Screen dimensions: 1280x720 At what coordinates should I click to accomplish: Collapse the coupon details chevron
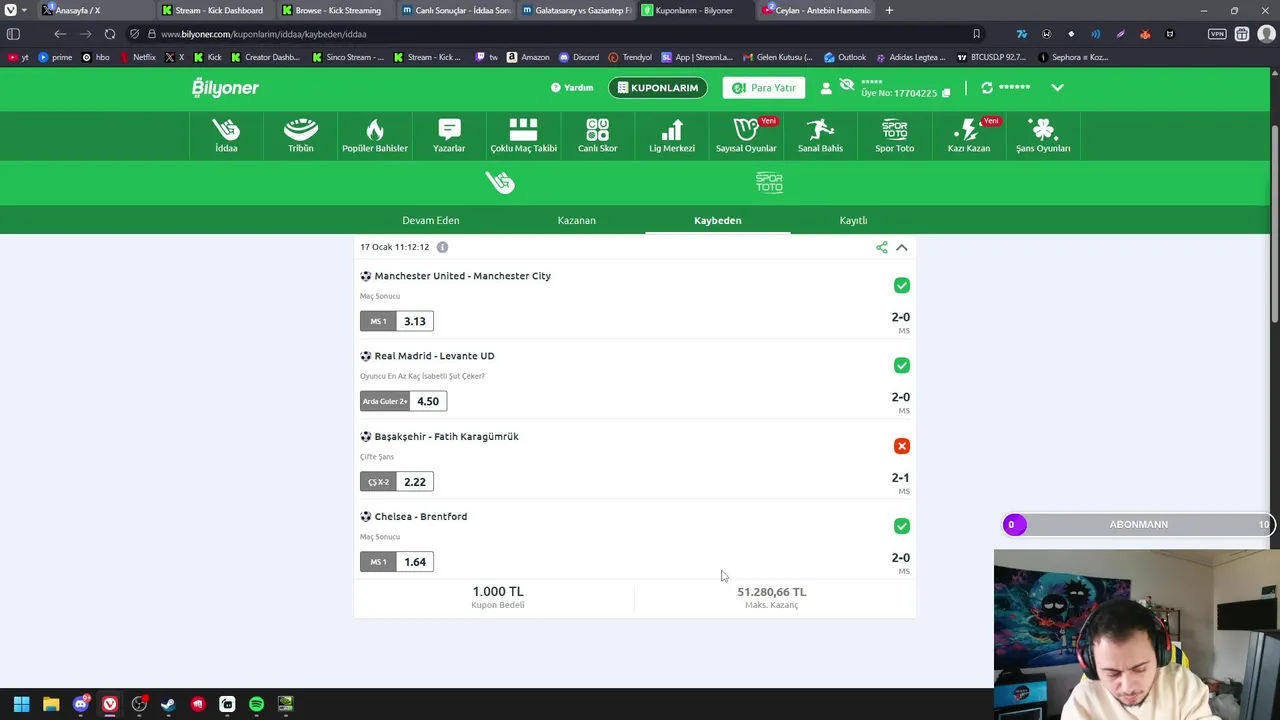click(902, 247)
